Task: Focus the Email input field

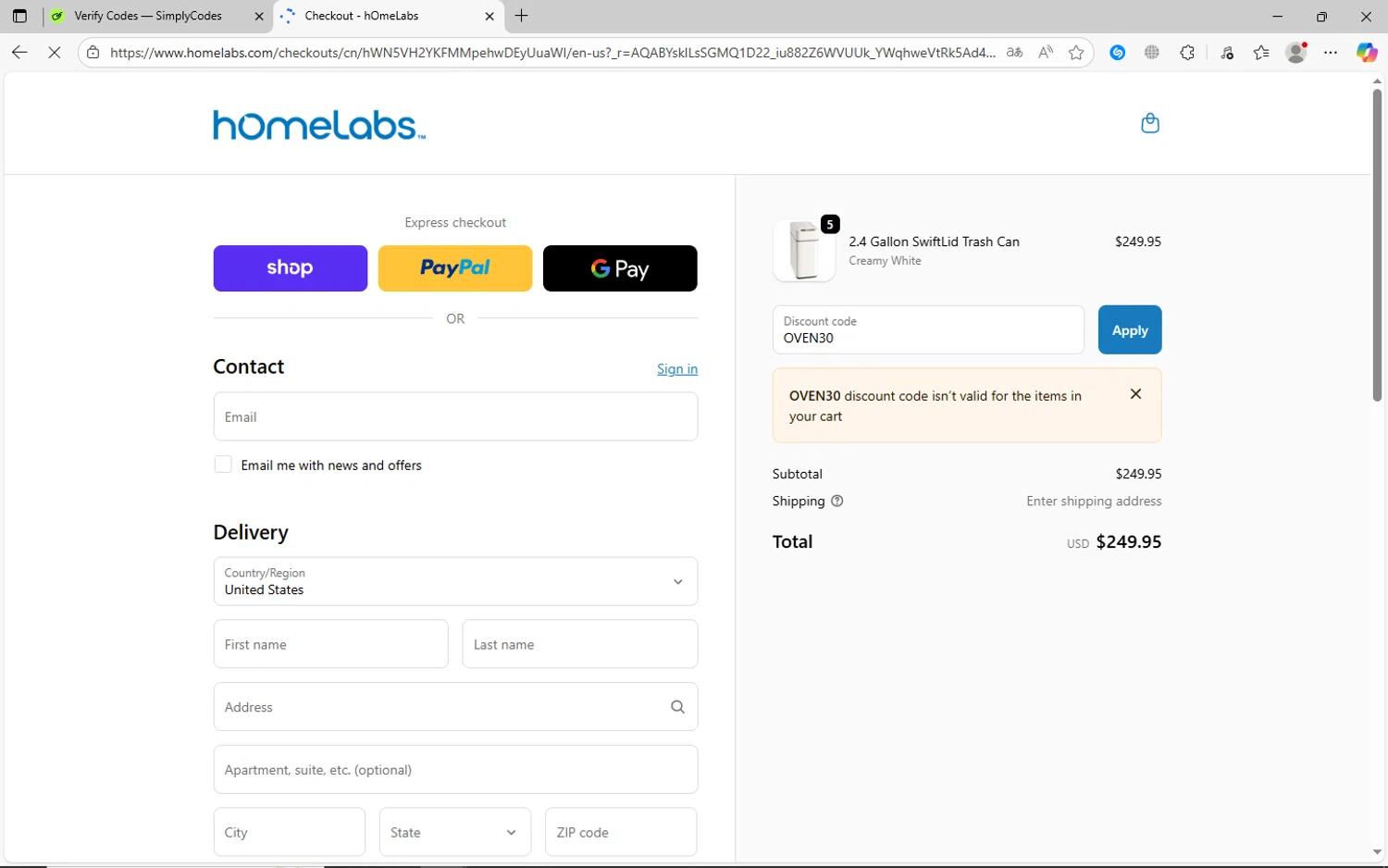Action: [x=455, y=416]
